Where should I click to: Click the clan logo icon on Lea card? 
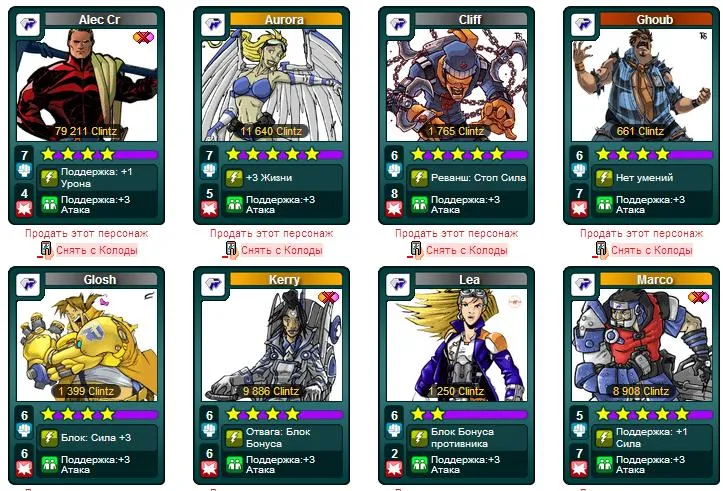pos(398,283)
